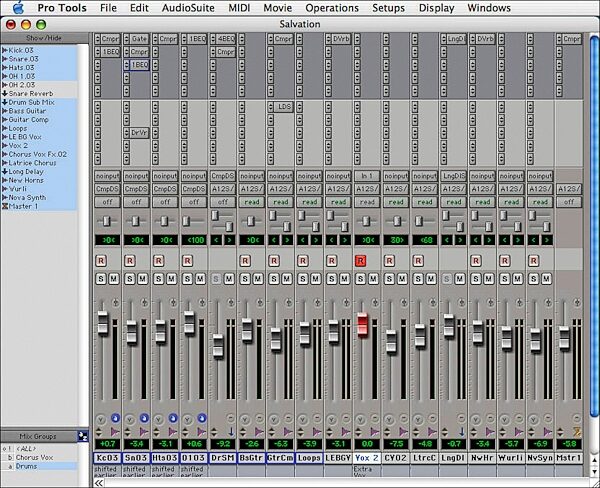Open output window icon atop Kc03 fader
Screen dimensions: 600x488
[x=115, y=303]
